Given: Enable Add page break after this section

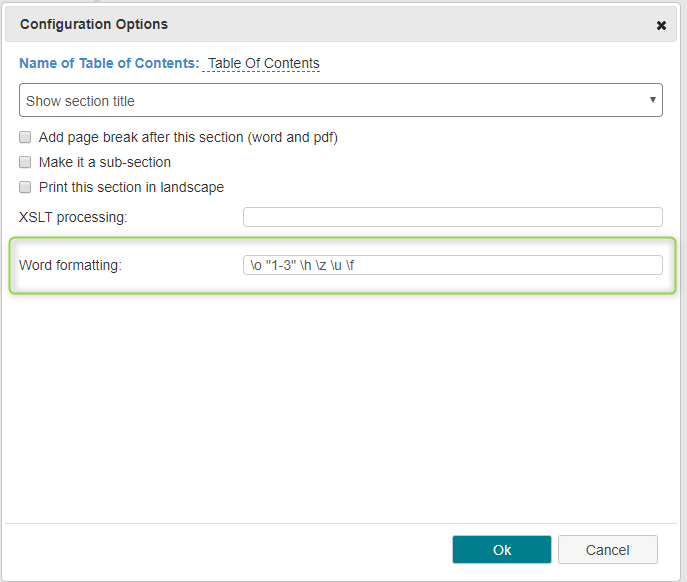Looking at the screenshot, I should (25, 137).
